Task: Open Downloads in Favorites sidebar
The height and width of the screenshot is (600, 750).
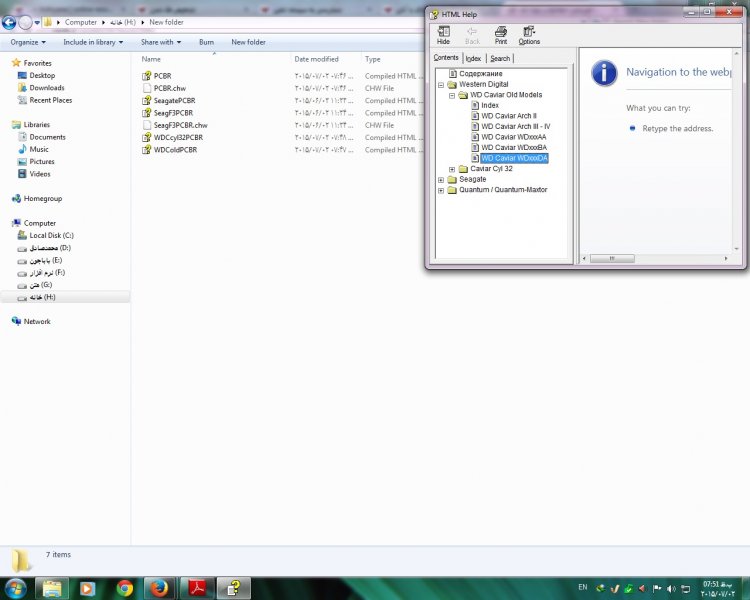Action: [47, 88]
